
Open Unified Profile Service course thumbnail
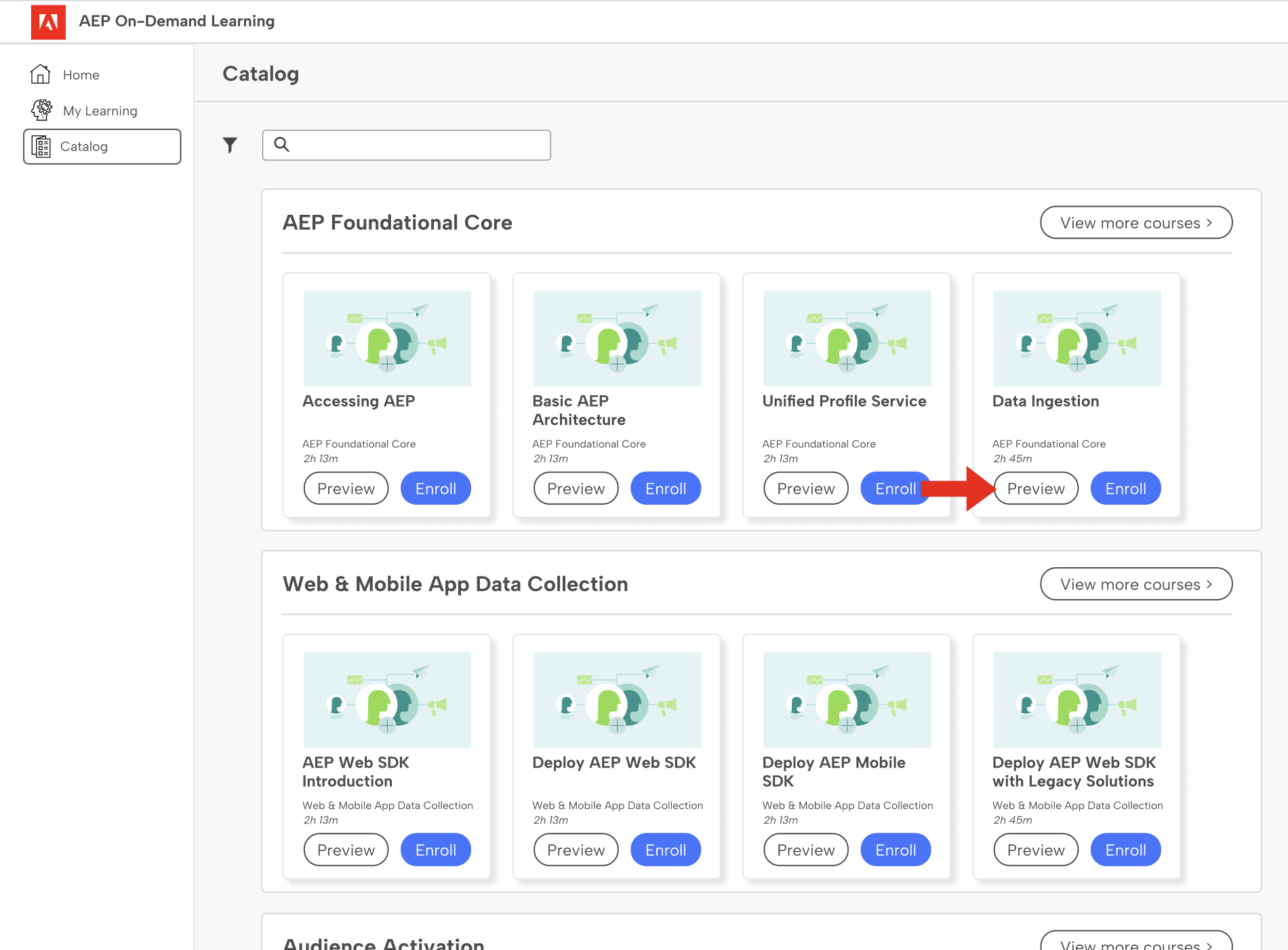click(x=847, y=338)
